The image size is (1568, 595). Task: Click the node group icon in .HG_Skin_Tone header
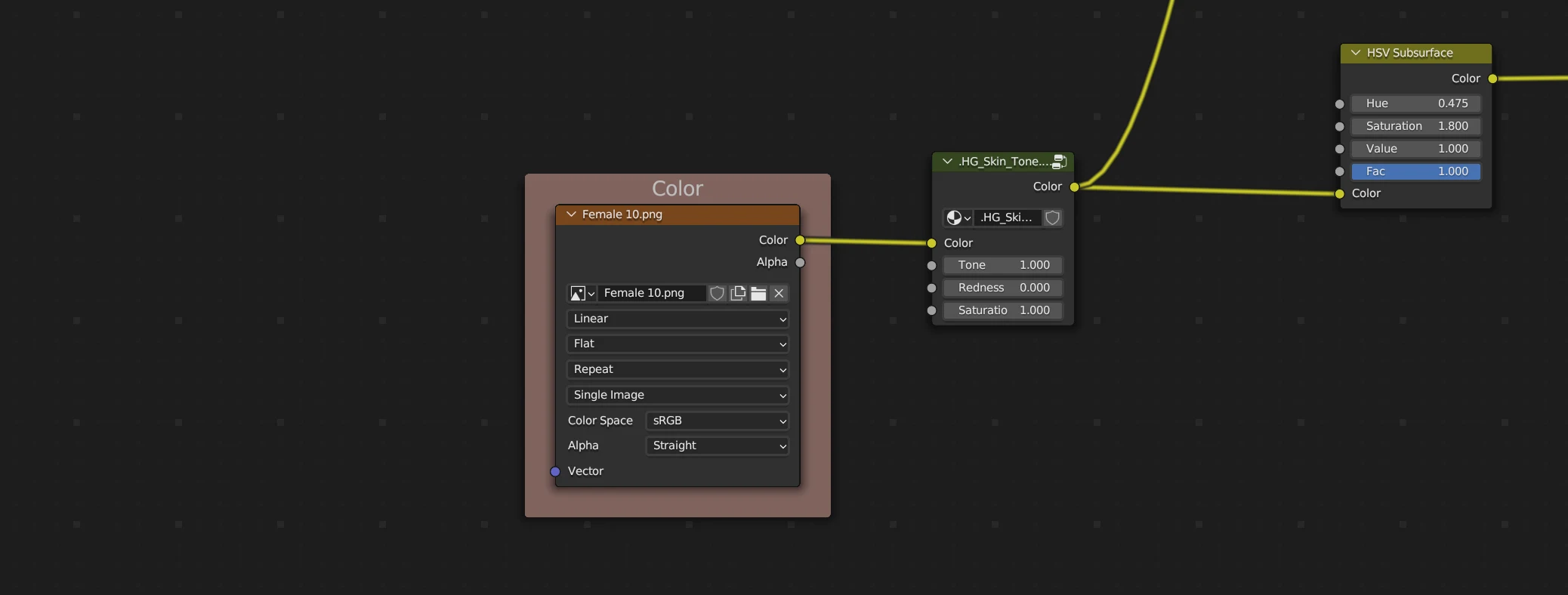pos(1059,162)
